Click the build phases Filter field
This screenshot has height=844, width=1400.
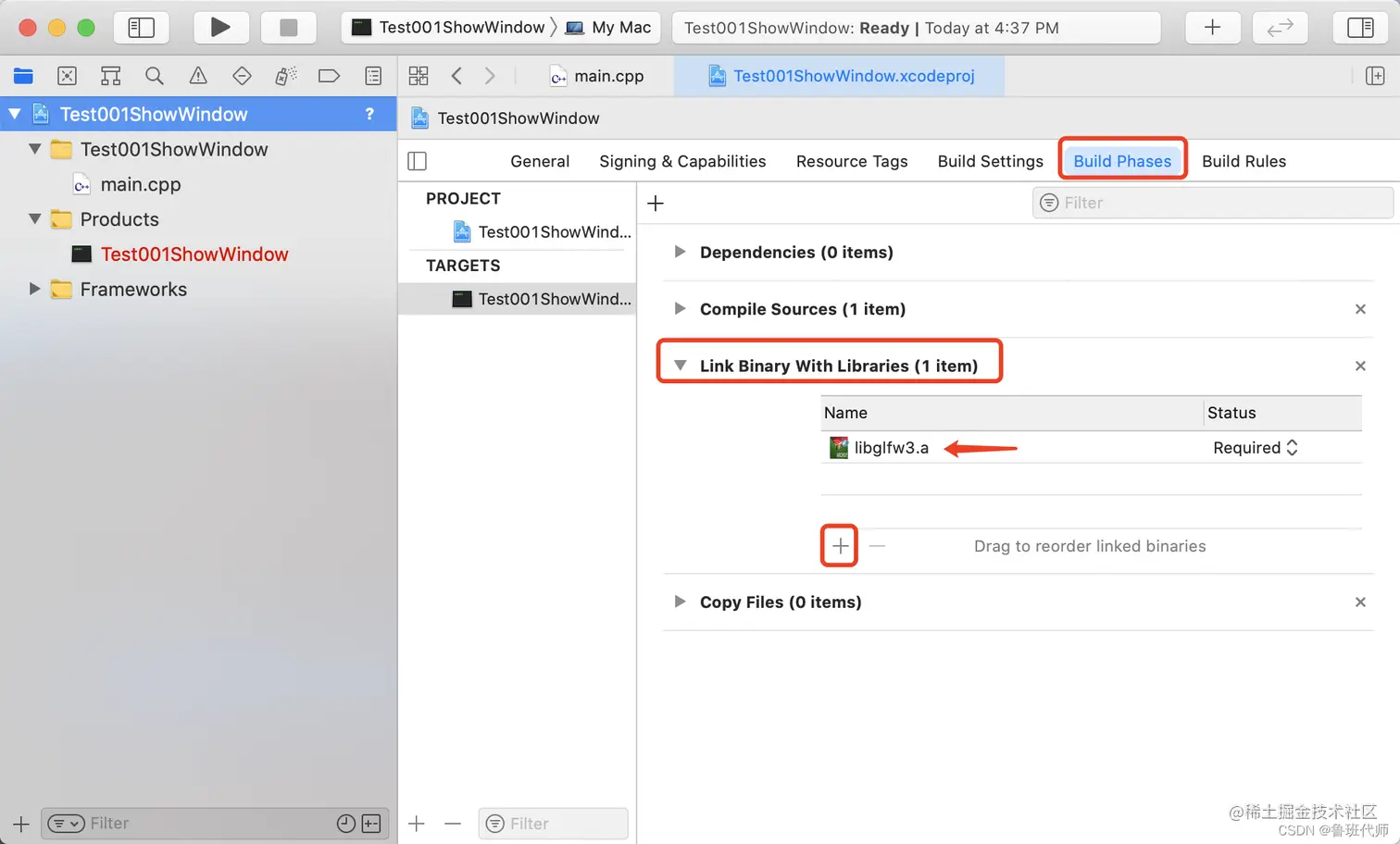(1213, 203)
